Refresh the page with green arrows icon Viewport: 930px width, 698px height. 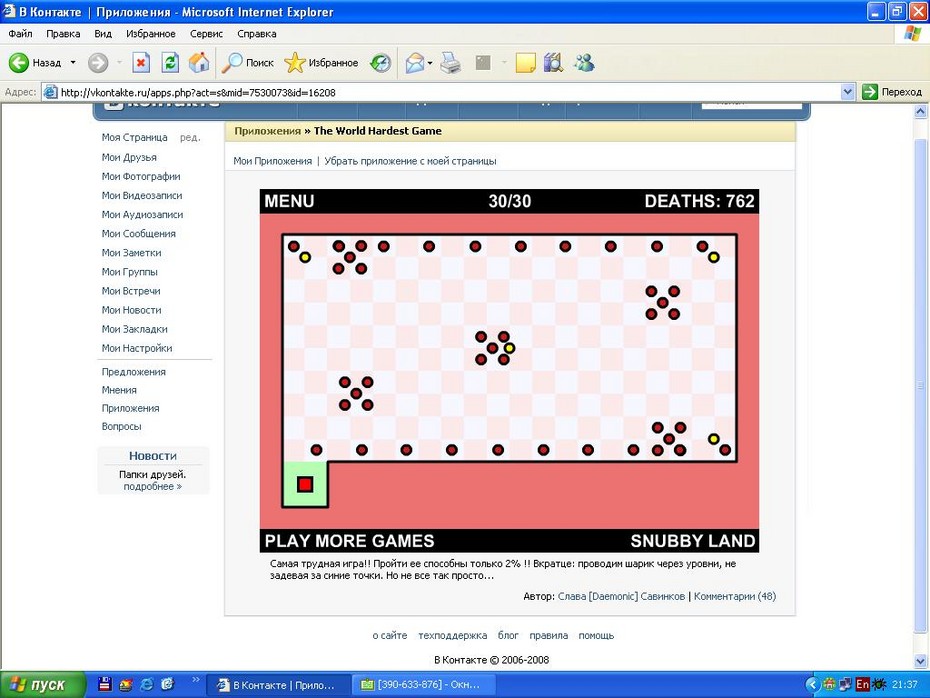170,62
